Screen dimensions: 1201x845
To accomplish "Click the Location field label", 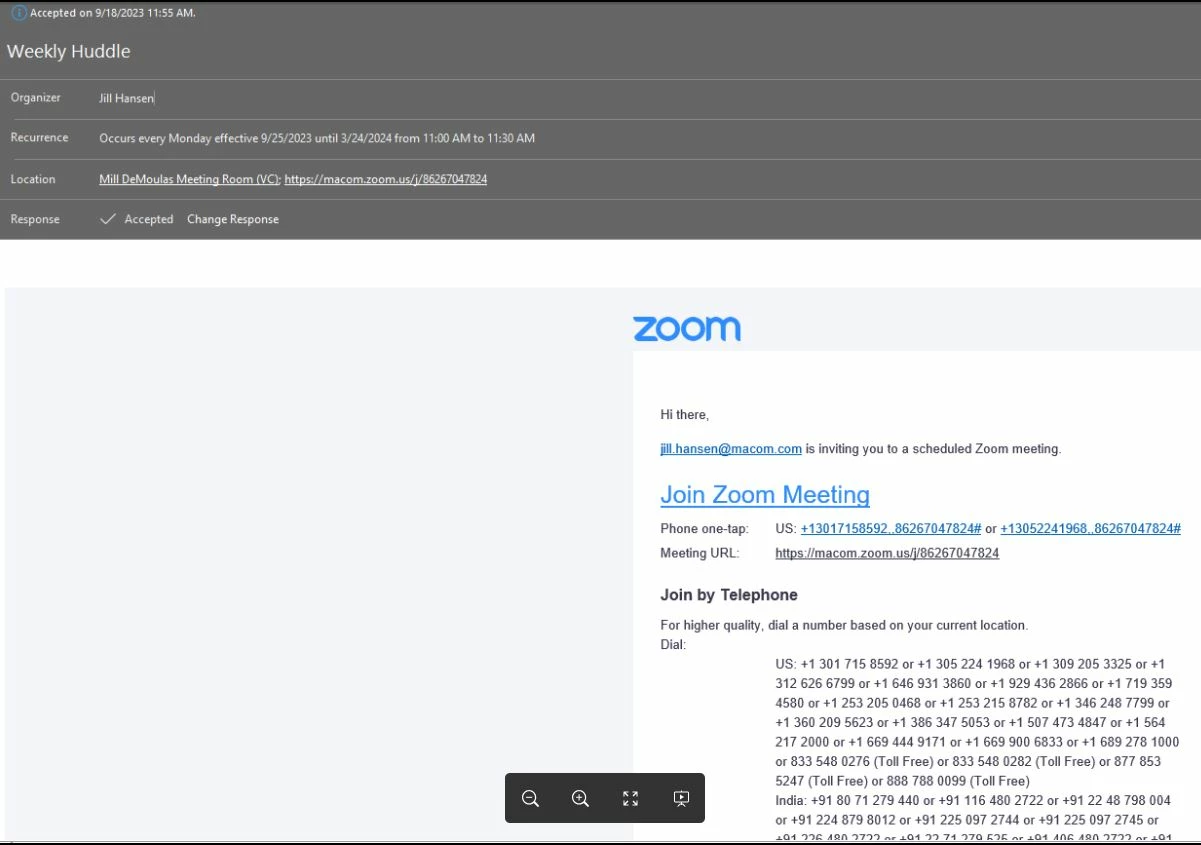I will click(33, 179).
